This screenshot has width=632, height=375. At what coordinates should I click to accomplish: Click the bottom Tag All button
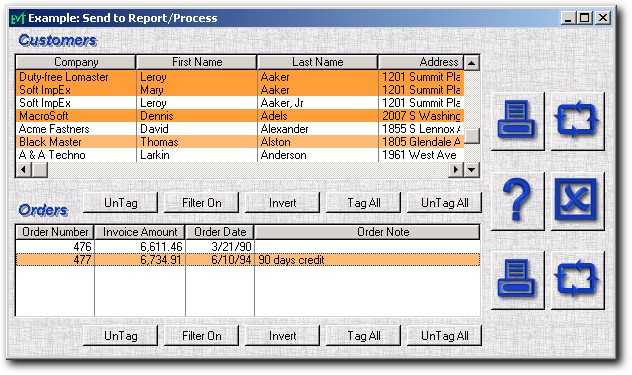[x=364, y=335]
